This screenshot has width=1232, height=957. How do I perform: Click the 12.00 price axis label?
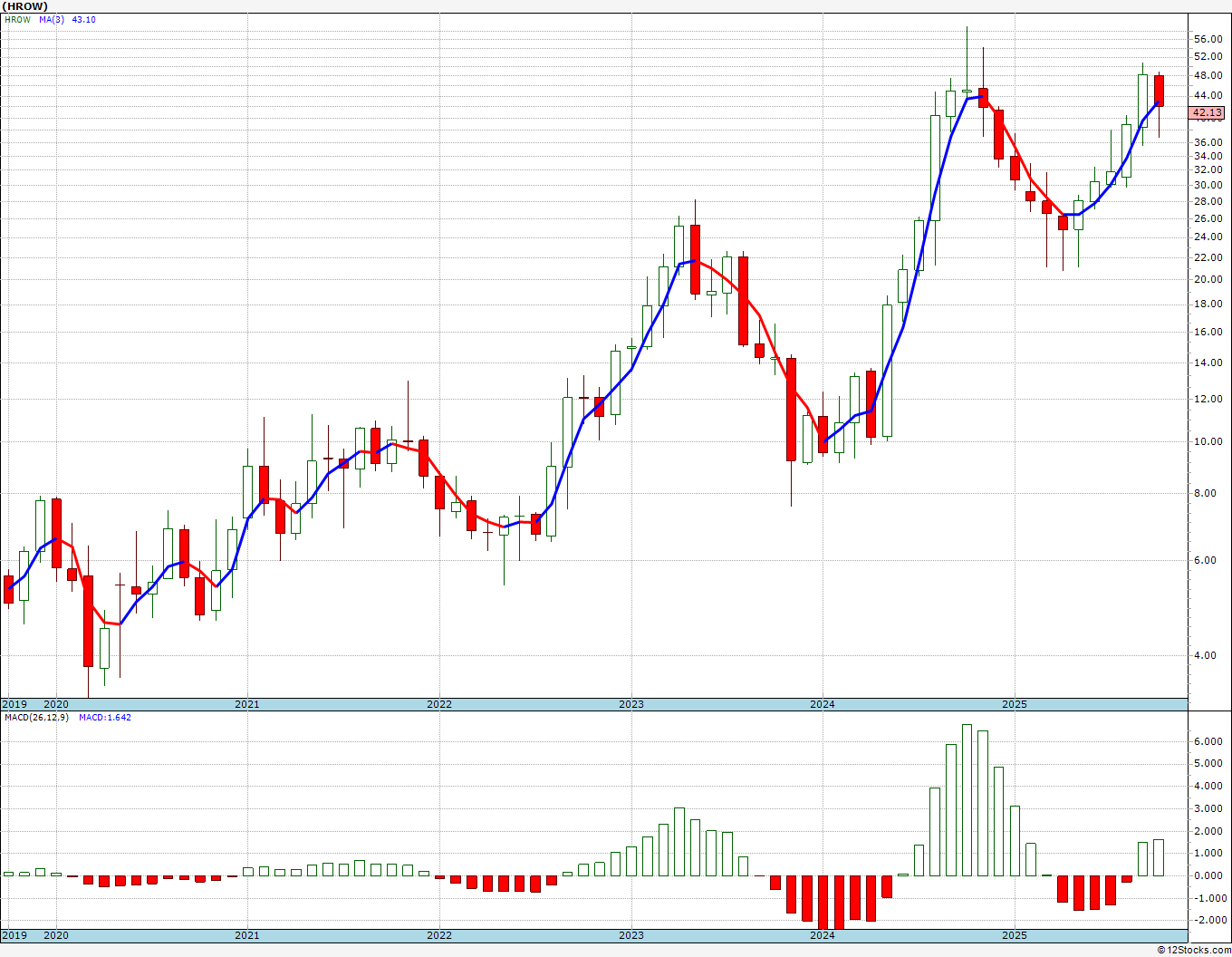1208,399
